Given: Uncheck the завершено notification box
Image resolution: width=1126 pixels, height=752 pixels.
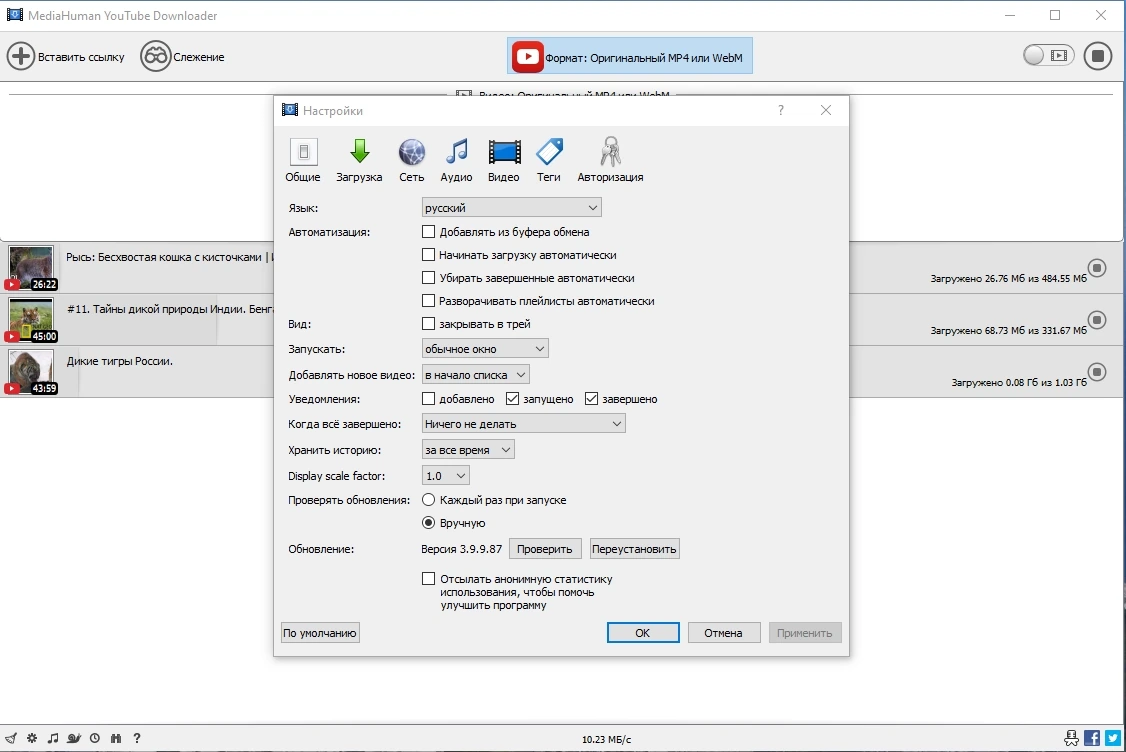Looking at the screenshot, I should click(591, 398).
